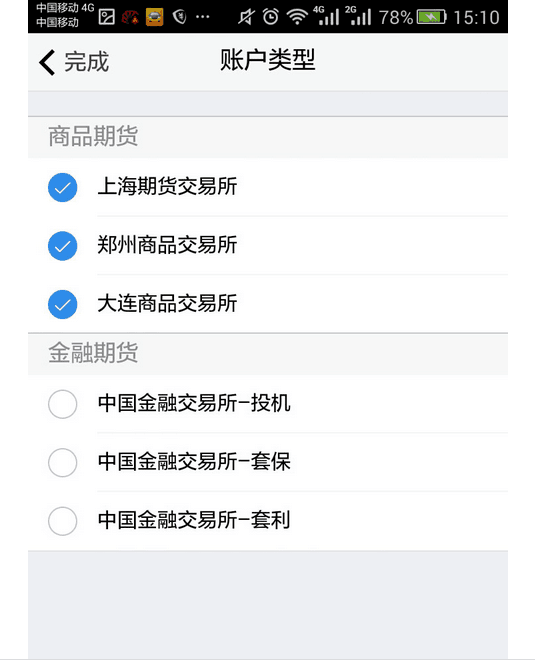The width and height of the screenshot is (535, 660).
Task: Tap the alarm clock status icon
Action: [271, 17]
